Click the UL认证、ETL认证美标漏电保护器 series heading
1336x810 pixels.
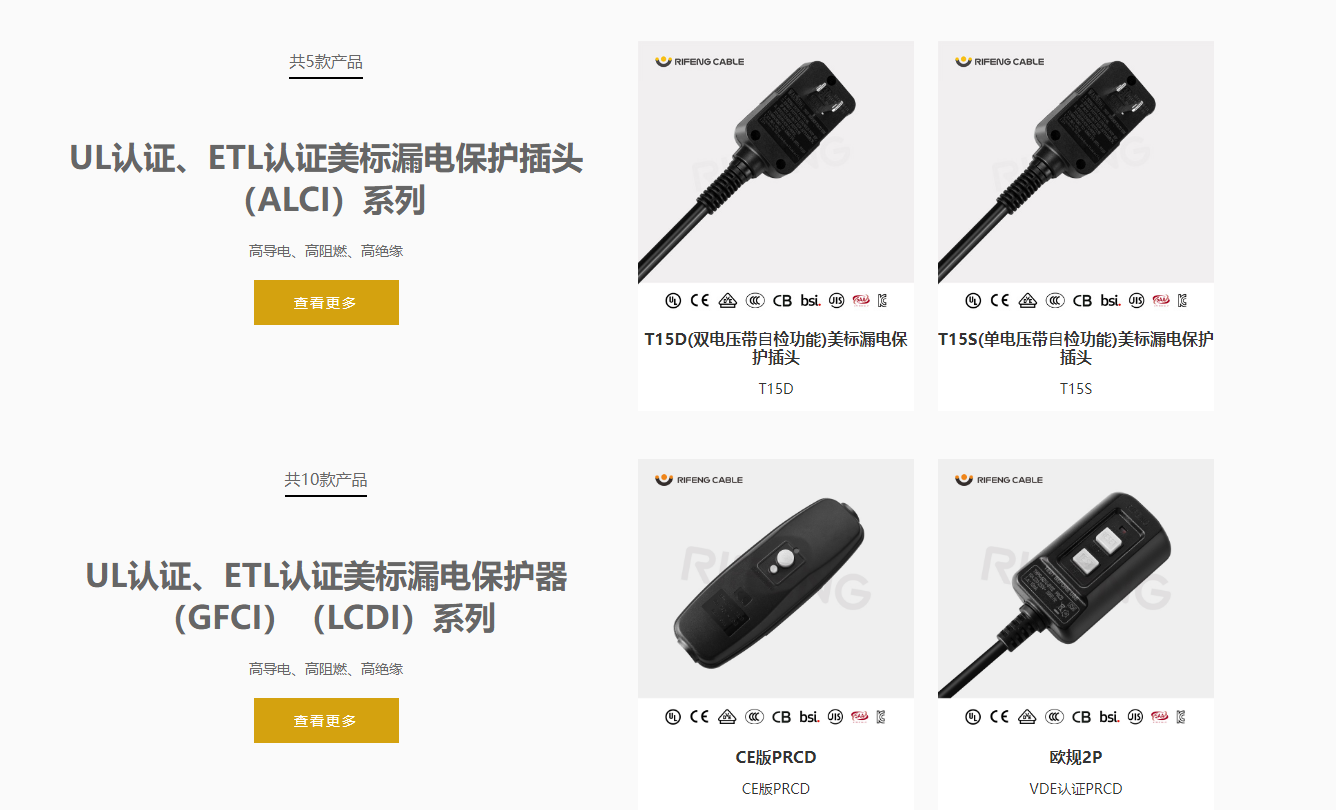pos(326,576)
